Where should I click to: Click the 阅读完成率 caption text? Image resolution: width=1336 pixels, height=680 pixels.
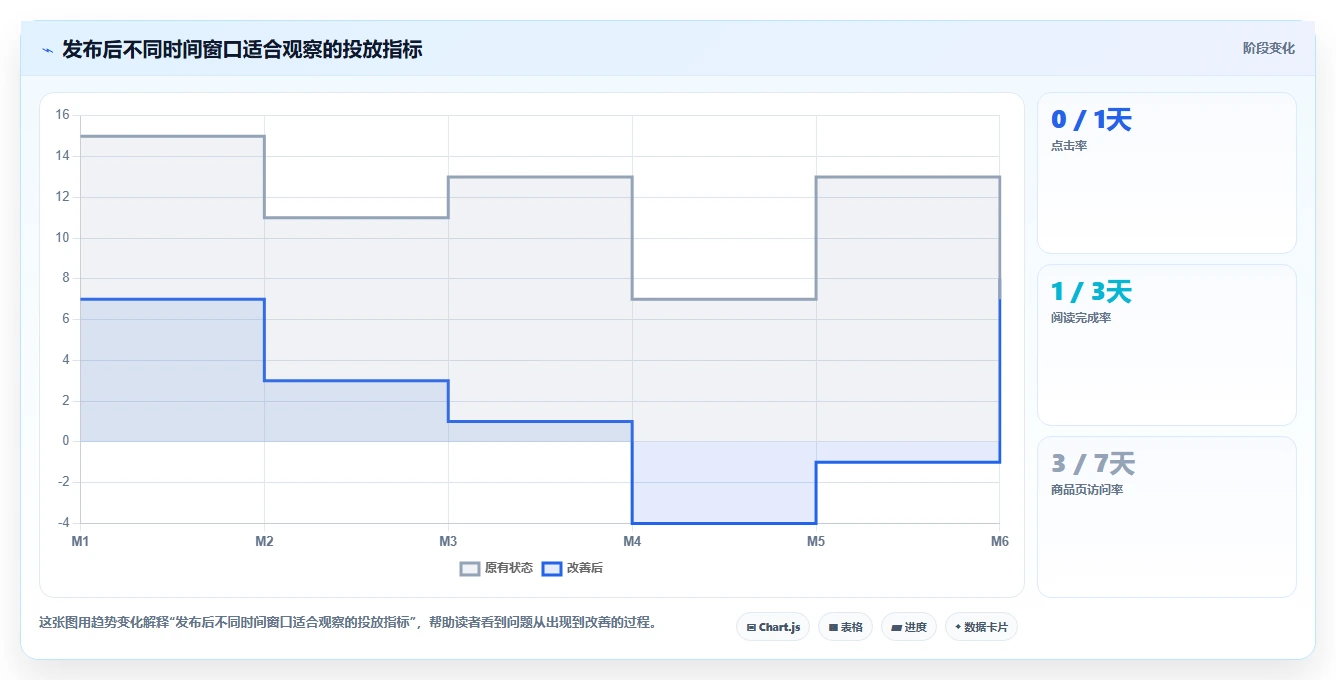click(x=1081, y=318)
